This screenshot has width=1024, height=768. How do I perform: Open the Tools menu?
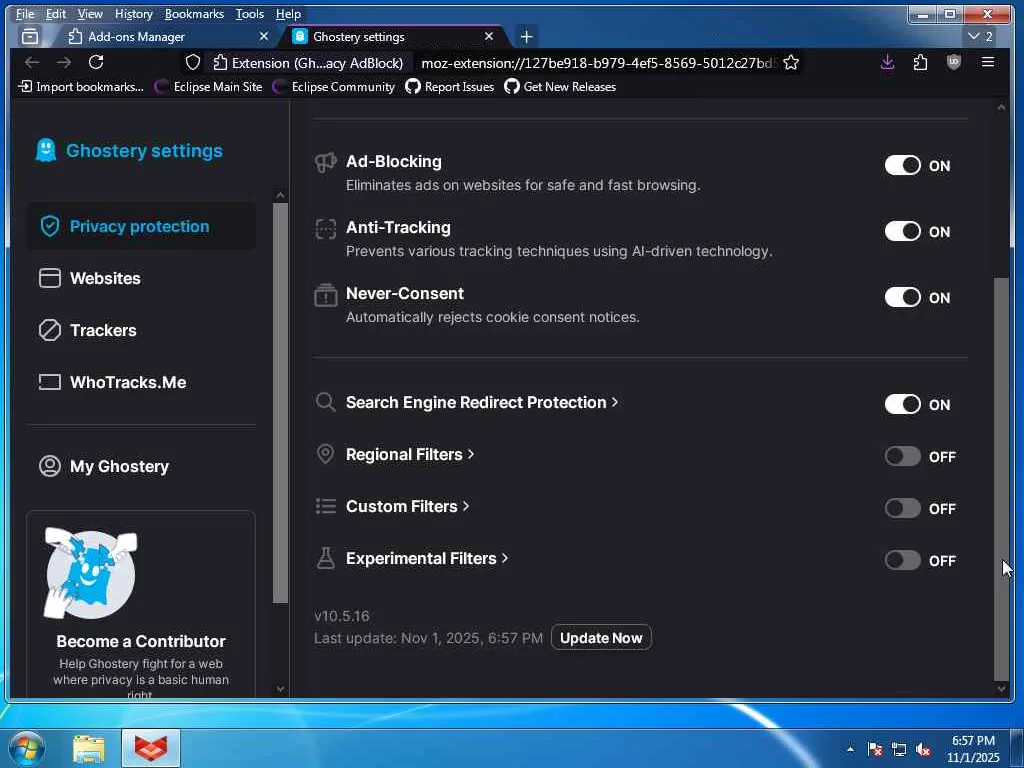[249, 14]
